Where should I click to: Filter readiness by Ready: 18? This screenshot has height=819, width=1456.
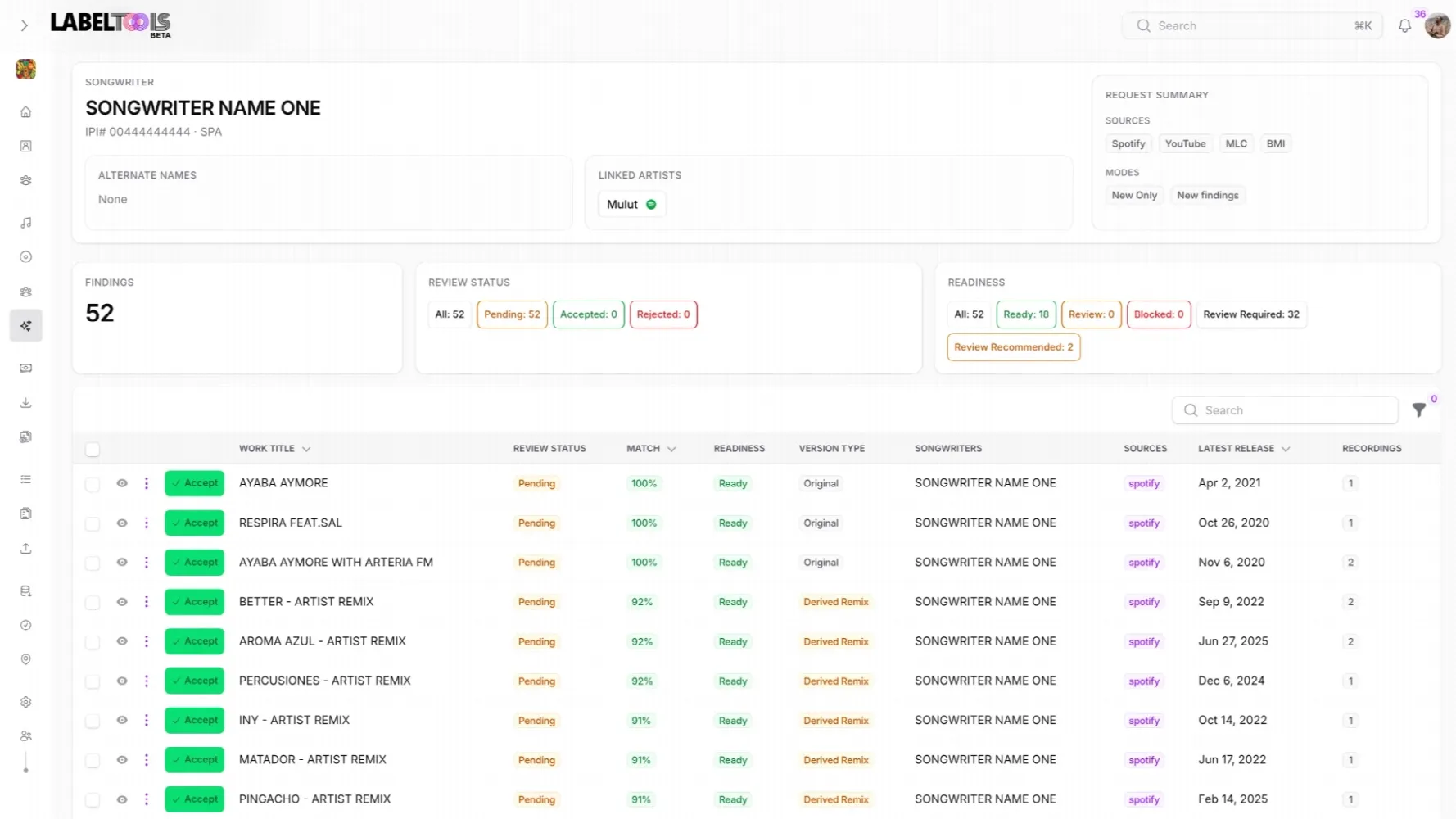1026,314
